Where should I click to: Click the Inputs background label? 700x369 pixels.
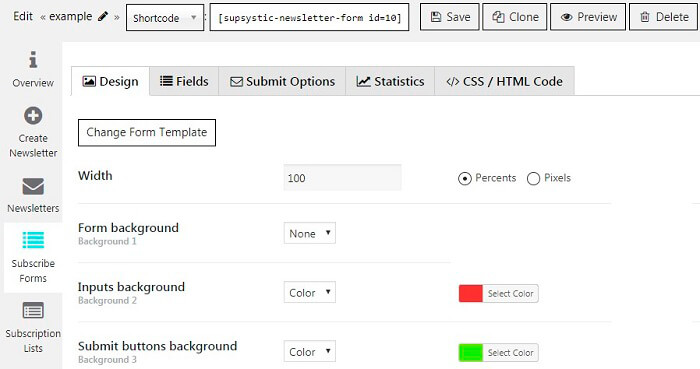coord(131,287)
